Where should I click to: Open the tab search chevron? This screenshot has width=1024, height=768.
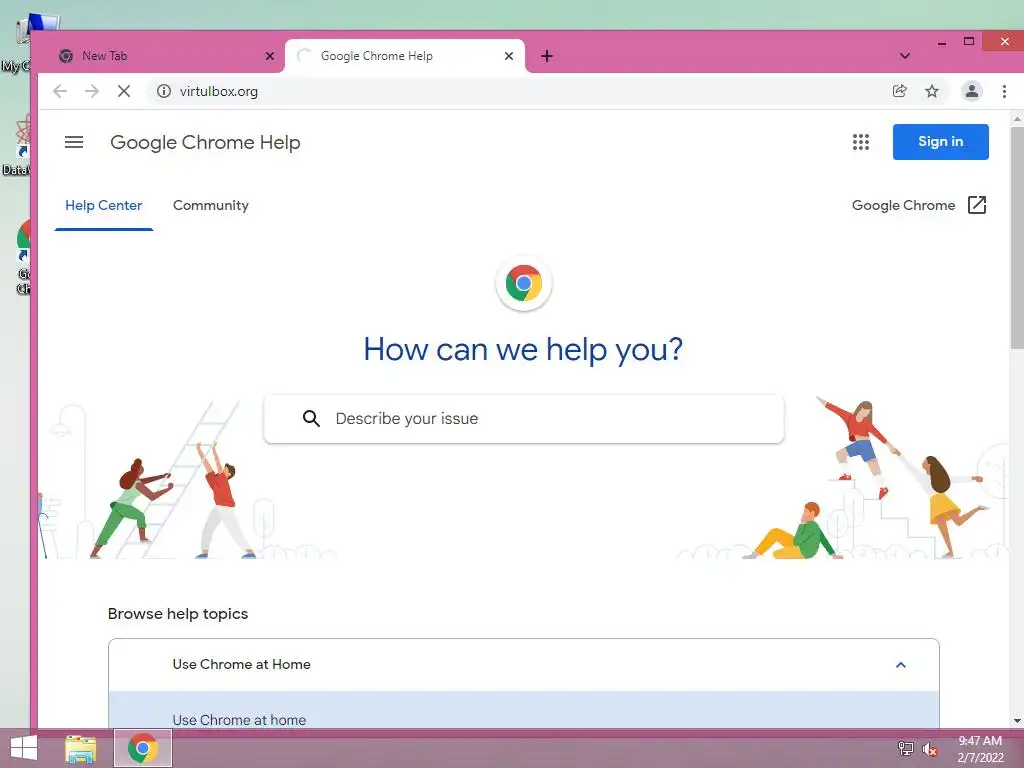[904, 56]
